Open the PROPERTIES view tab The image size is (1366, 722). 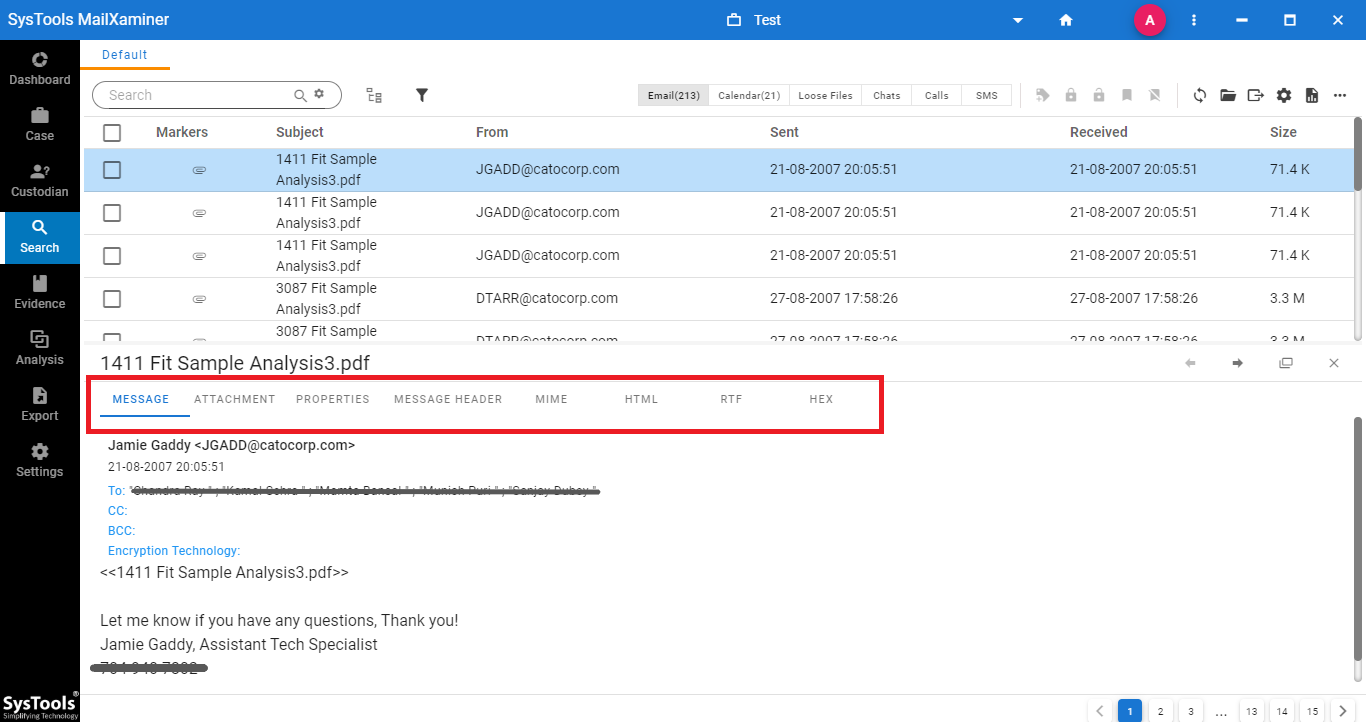click(x=333, y=399)
